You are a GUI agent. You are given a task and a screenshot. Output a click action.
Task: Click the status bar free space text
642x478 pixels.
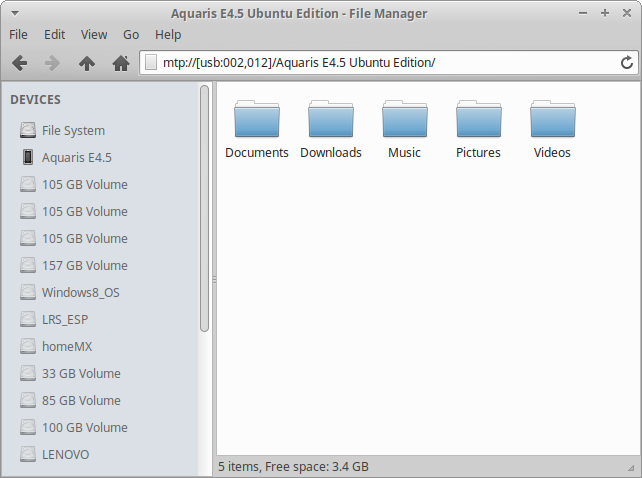click(293, 467)
